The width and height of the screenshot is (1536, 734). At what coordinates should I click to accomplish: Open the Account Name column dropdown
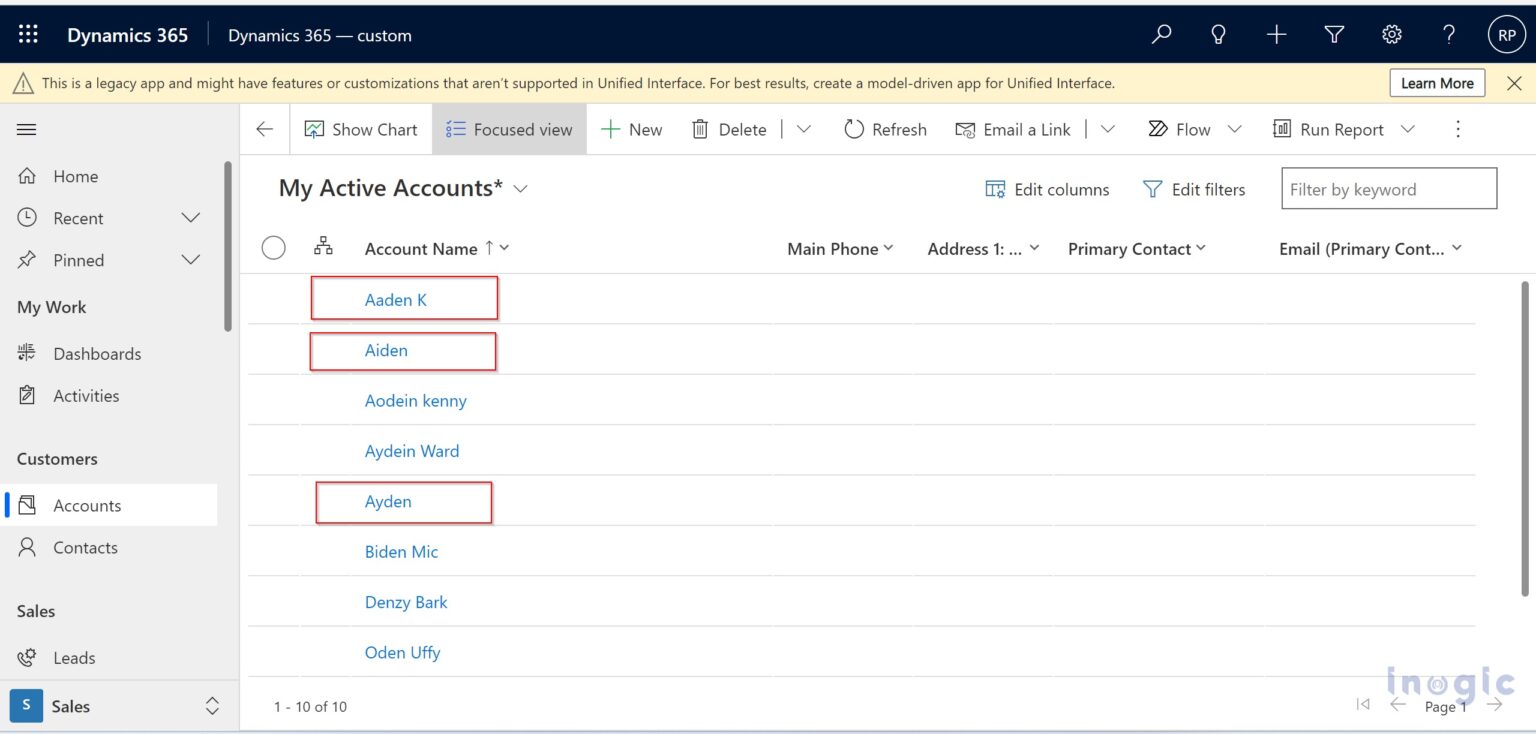pos(504,248)
